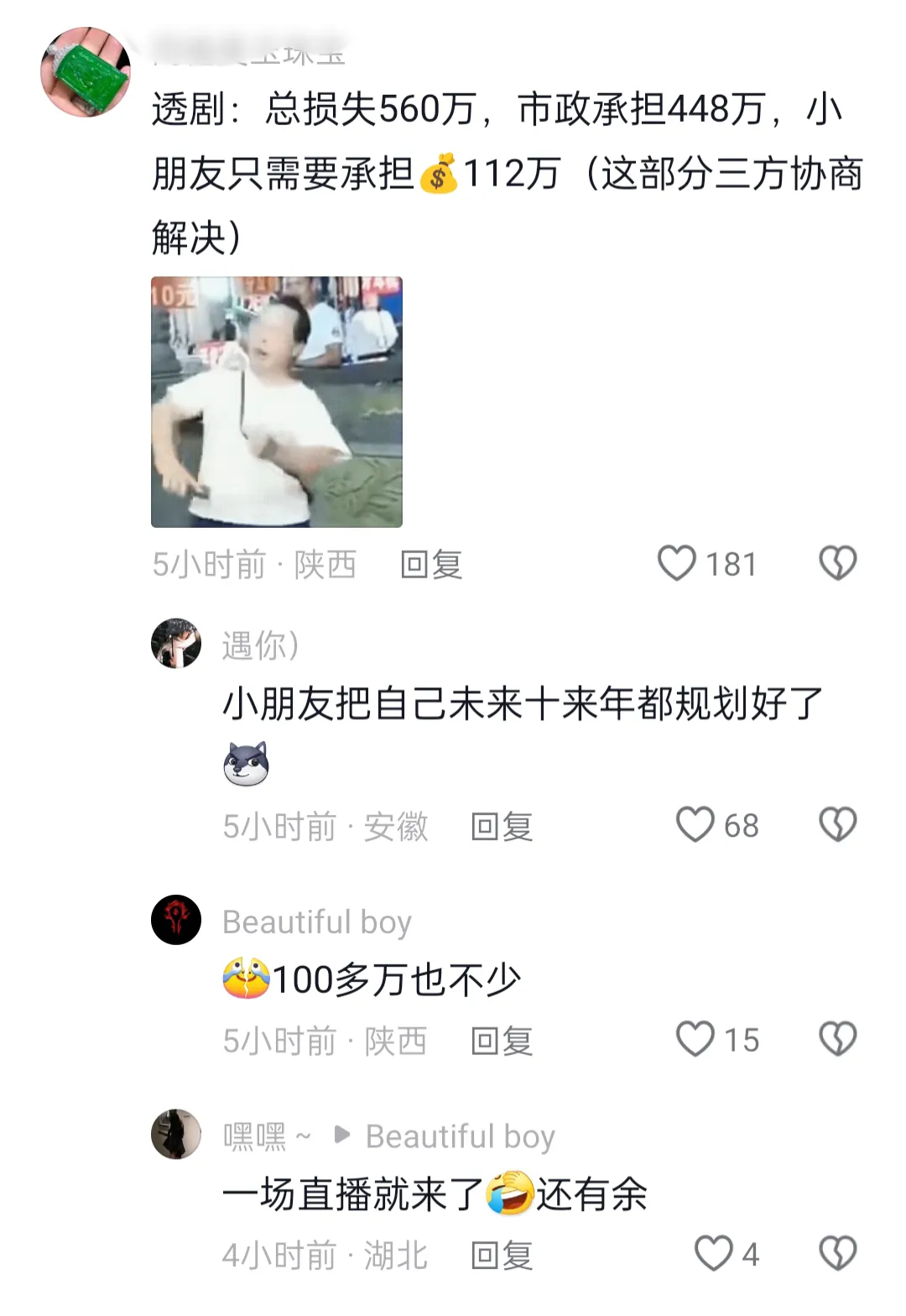
Task: Open avatar of user 嘿嘿~
Action: (x=176, y=1134)
